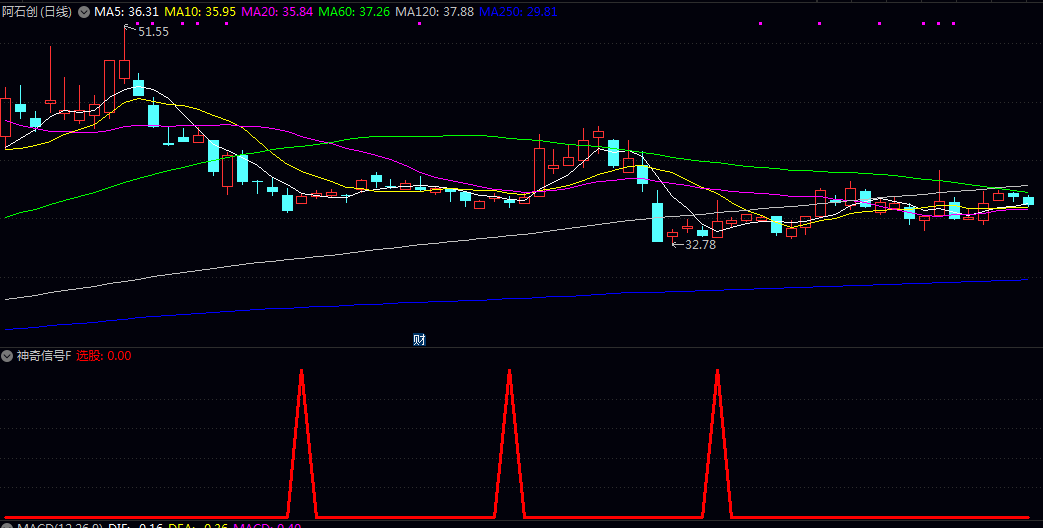Open the dropdown arrow beside 阿石创(日线)

coord(84,12)
